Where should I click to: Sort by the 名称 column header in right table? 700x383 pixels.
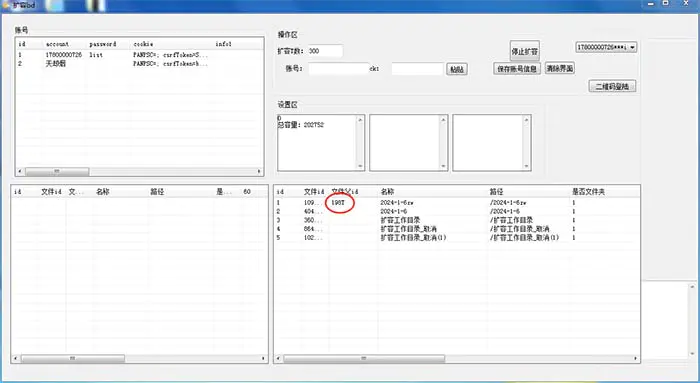click(x=388, y=192)
